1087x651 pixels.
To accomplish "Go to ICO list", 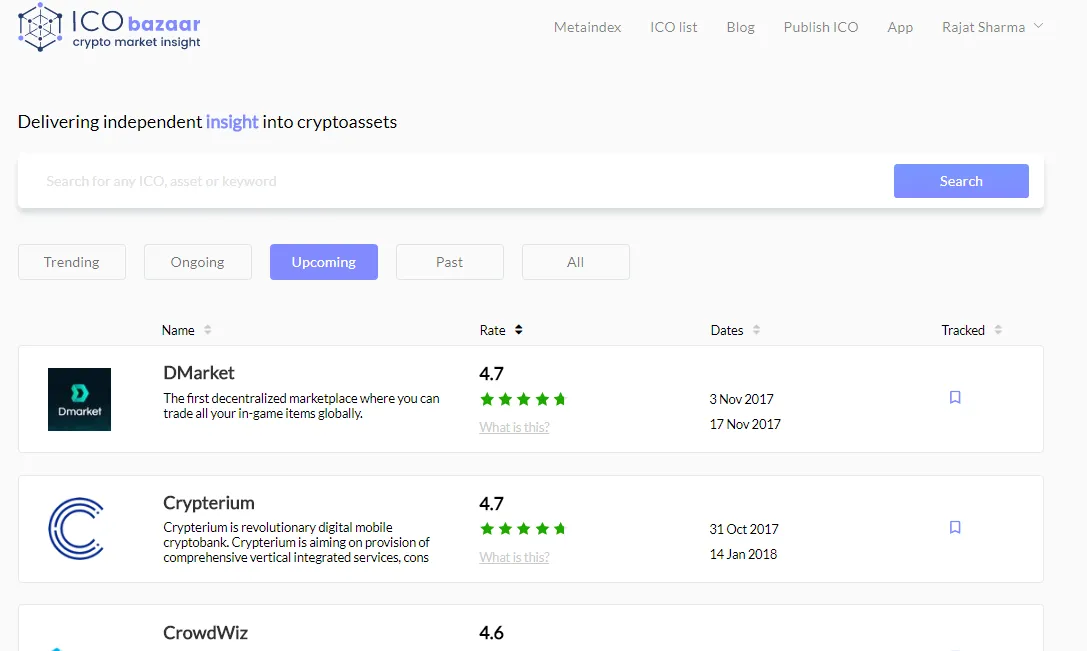I will [x=673, y=27].
